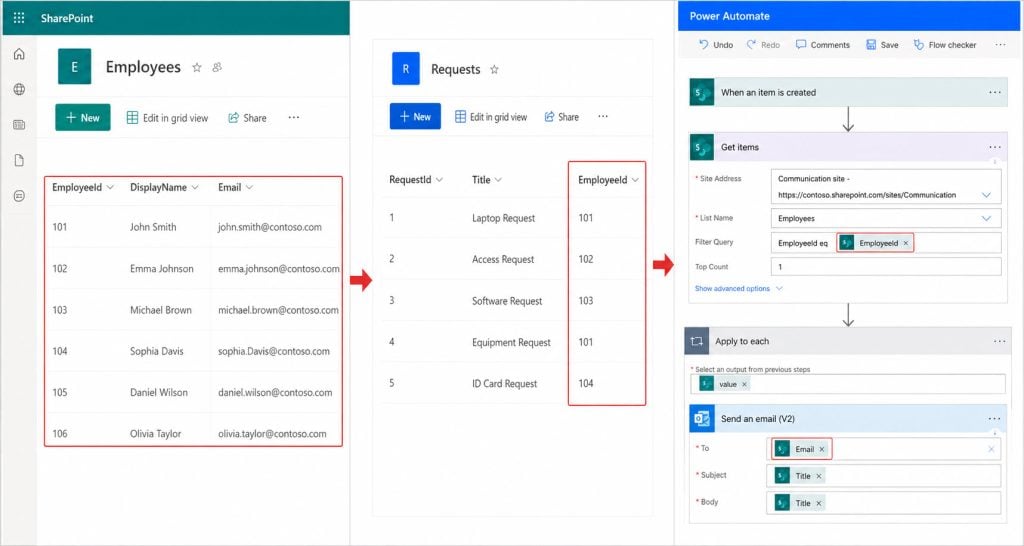This screenshot has width=1024, height=546.
Task: Share the Requests list
Action: [562, 117]
